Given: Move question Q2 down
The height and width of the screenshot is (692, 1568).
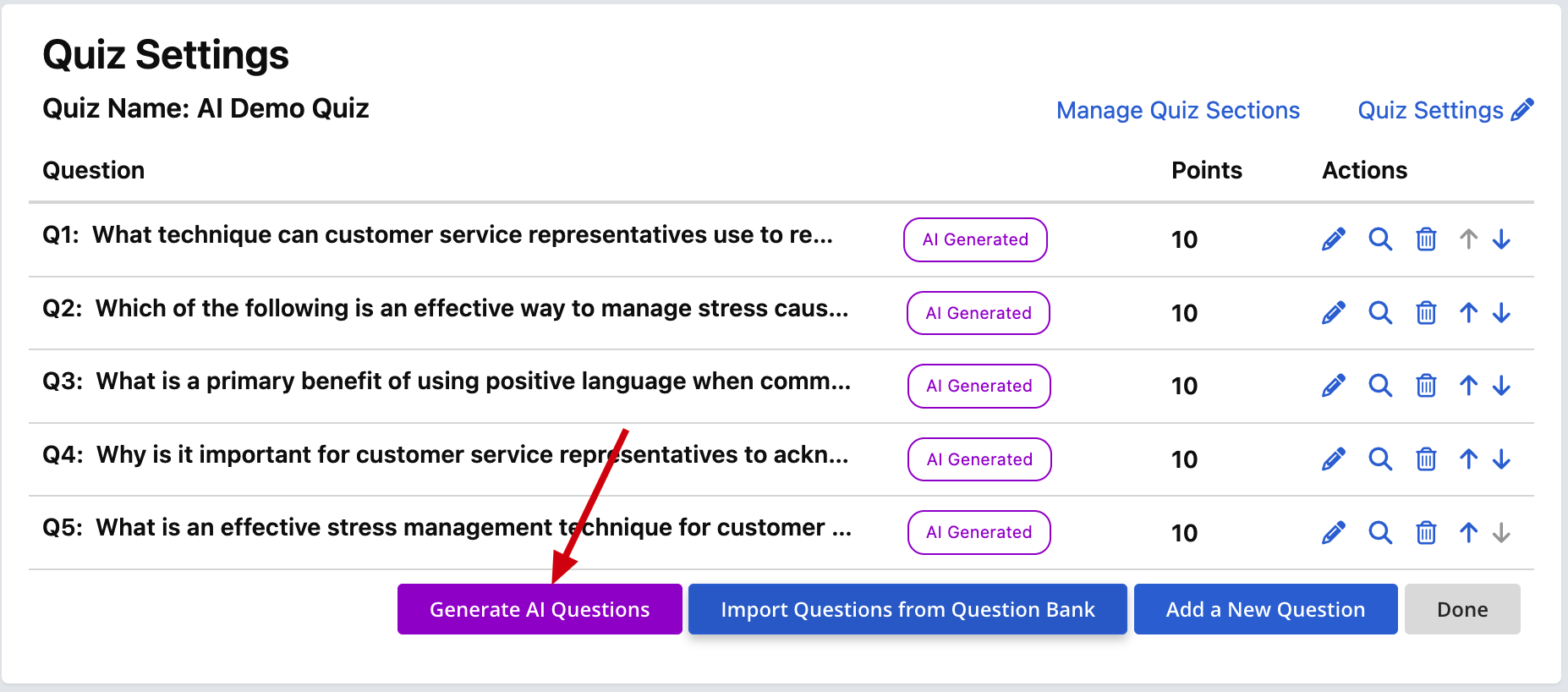Looking at the screenshot, I should coord(1501,313).
